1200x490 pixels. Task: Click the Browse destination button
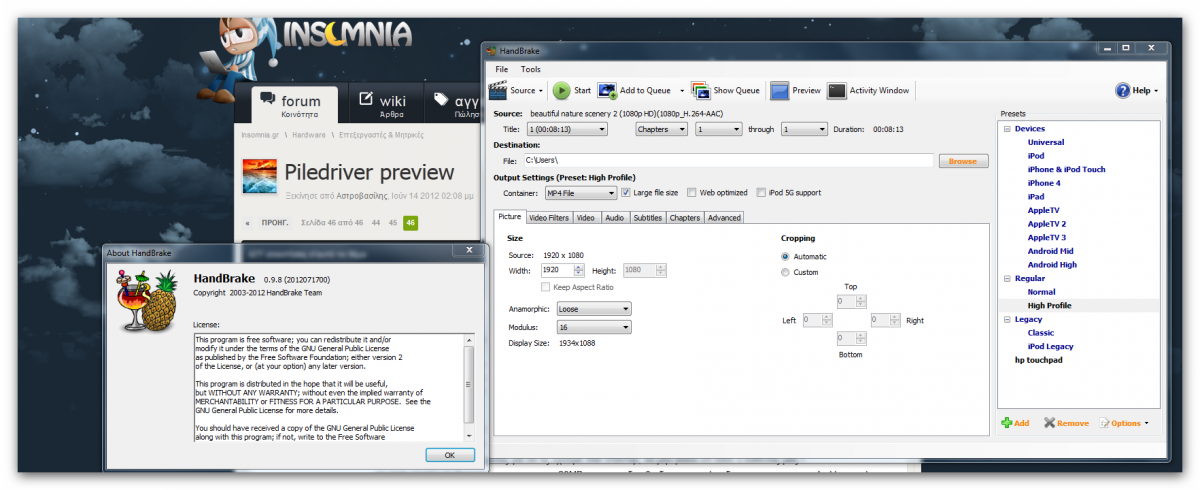point(963,161)
